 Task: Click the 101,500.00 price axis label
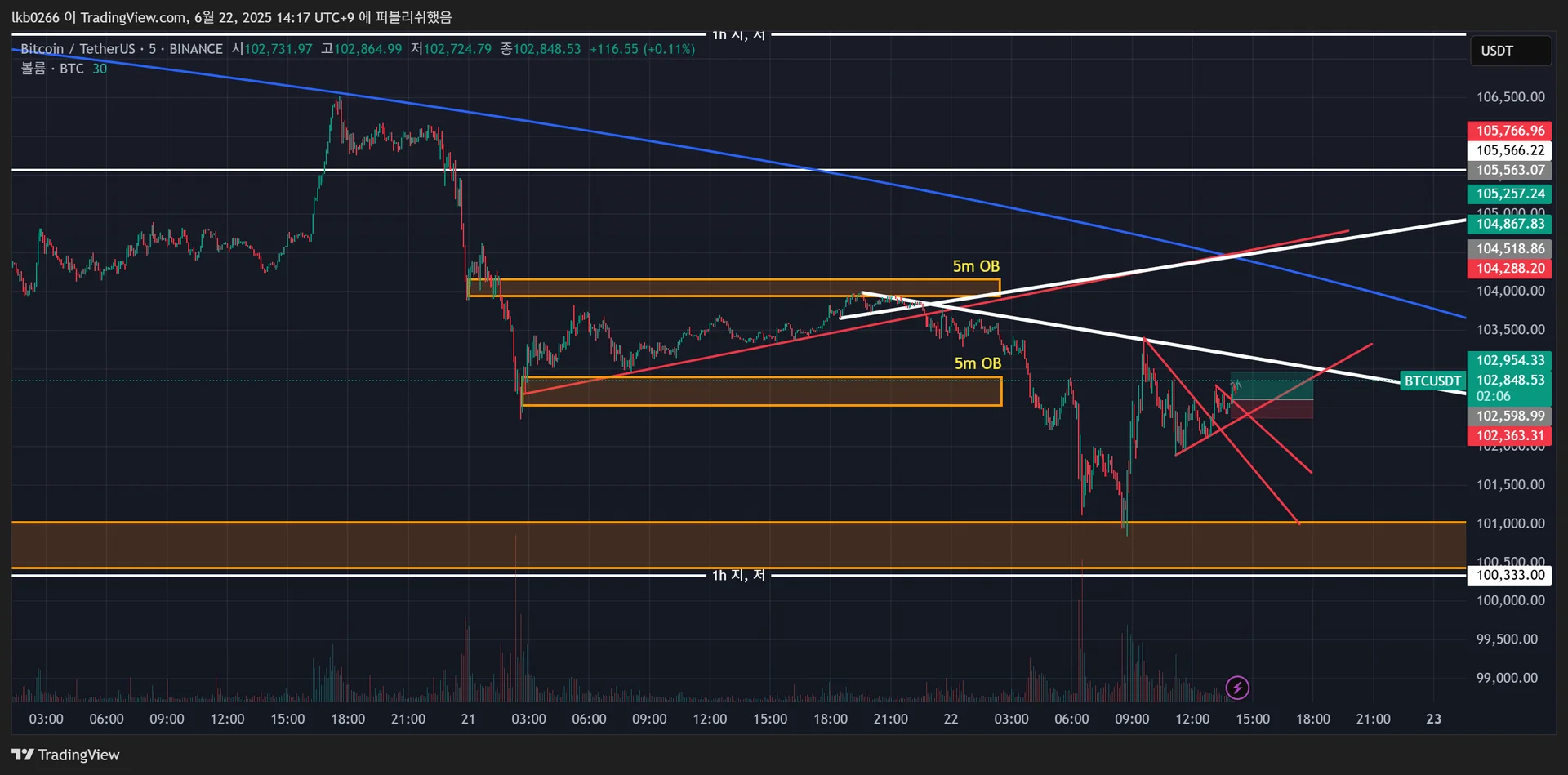coord(1510,484)
